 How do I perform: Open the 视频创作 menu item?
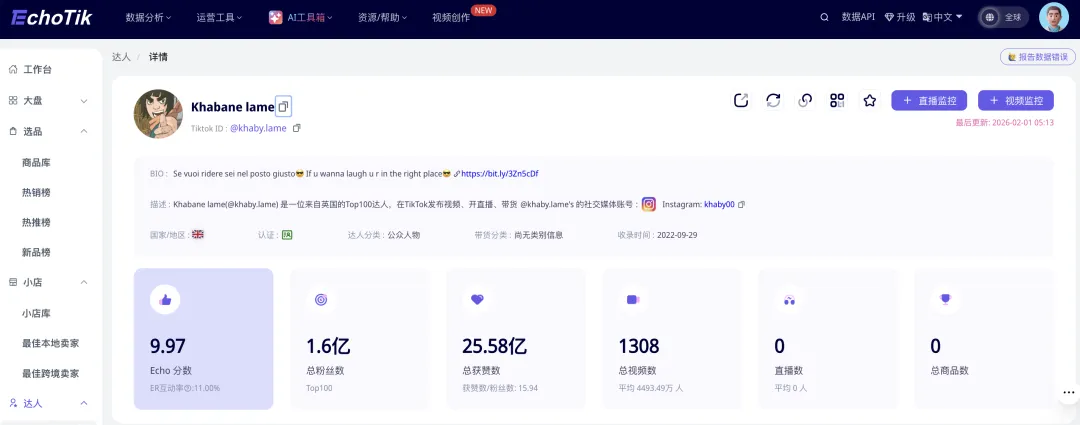pos(450,18)
